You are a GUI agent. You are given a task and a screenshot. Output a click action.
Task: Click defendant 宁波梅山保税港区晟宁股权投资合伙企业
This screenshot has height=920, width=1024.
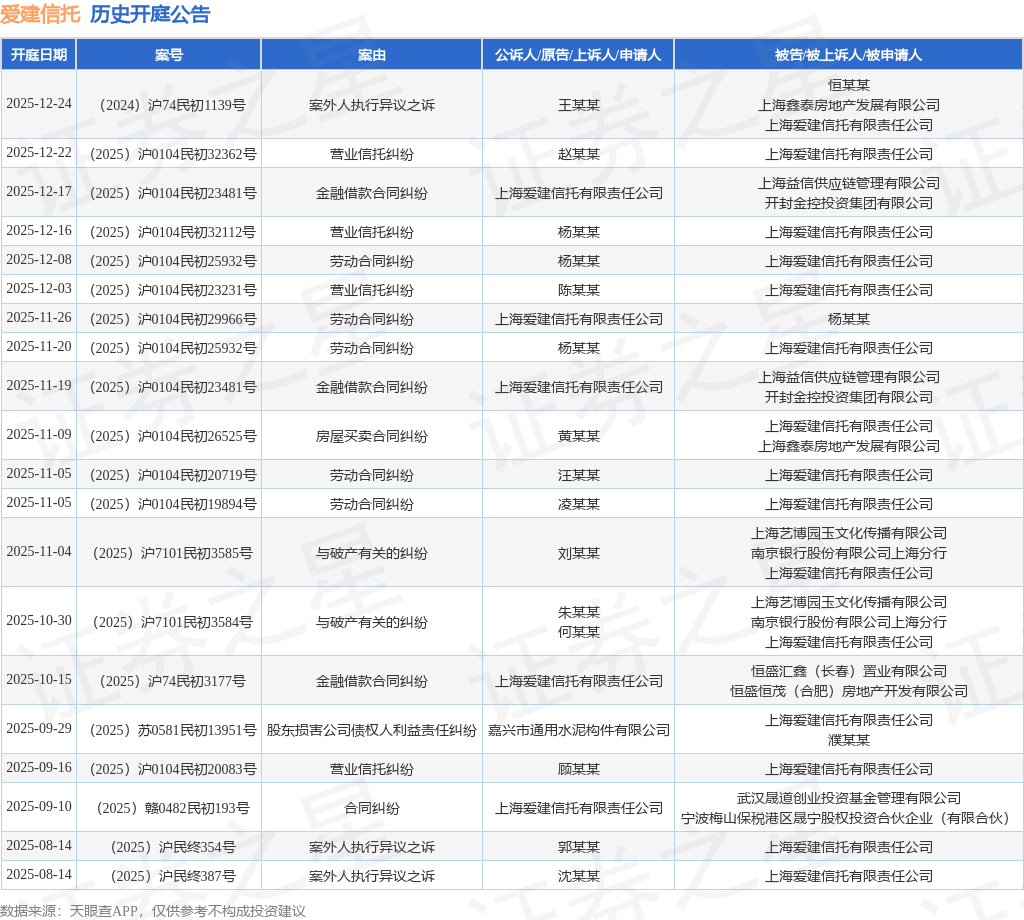(848, 818)
